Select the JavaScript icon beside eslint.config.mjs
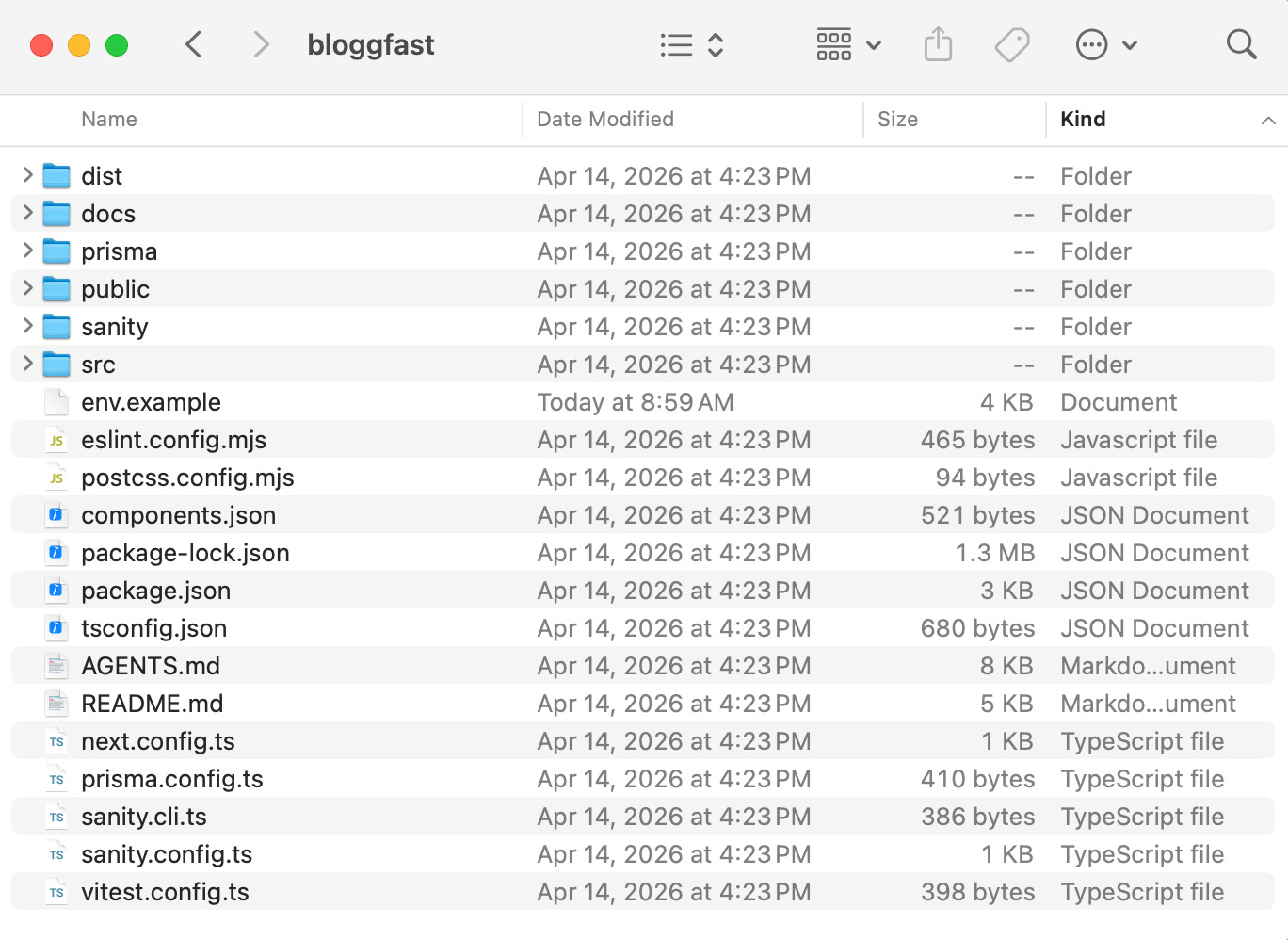 [56, 440]
